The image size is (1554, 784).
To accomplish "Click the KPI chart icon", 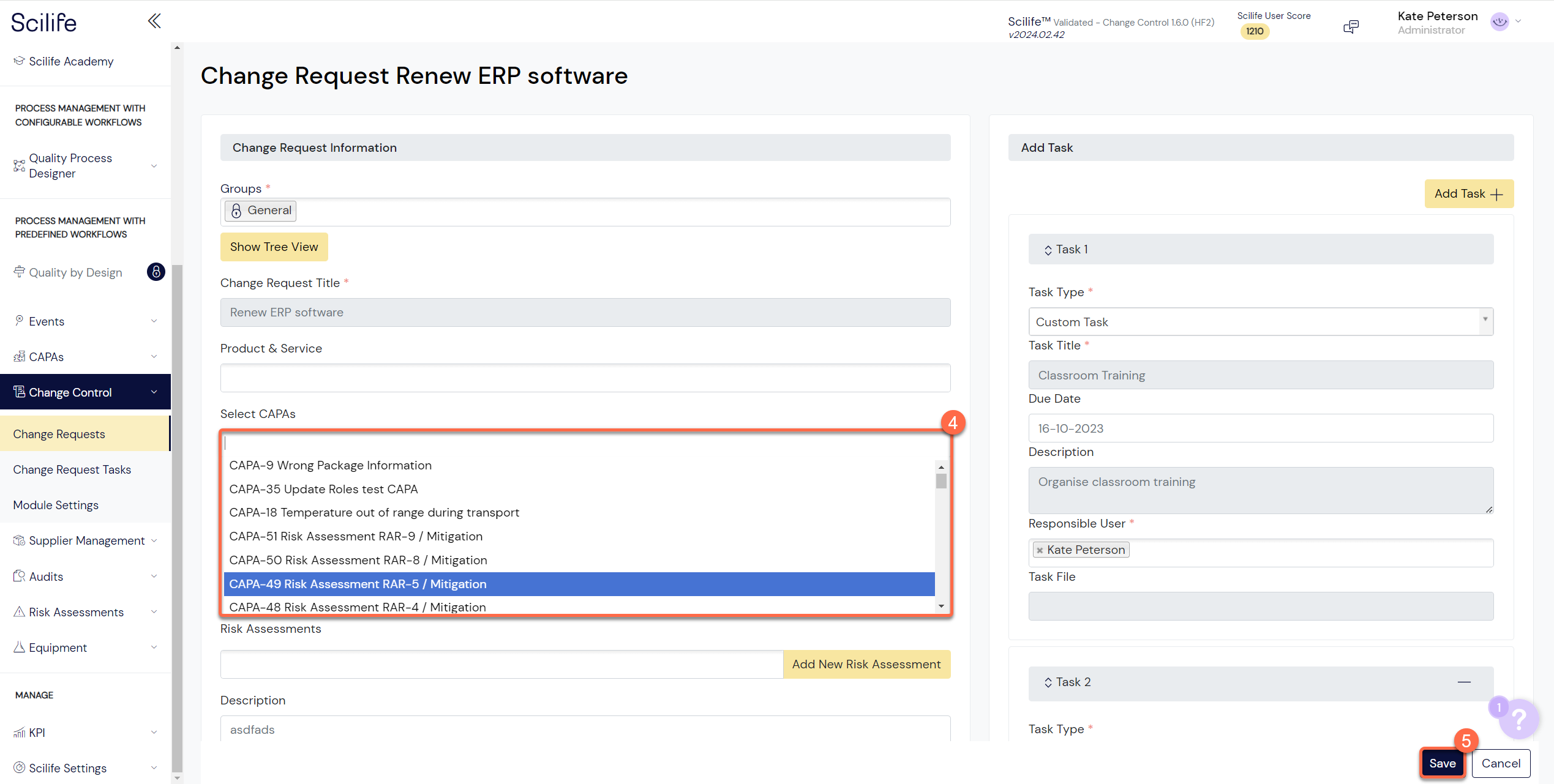I will pyautogui.click(x=20, y=732).
